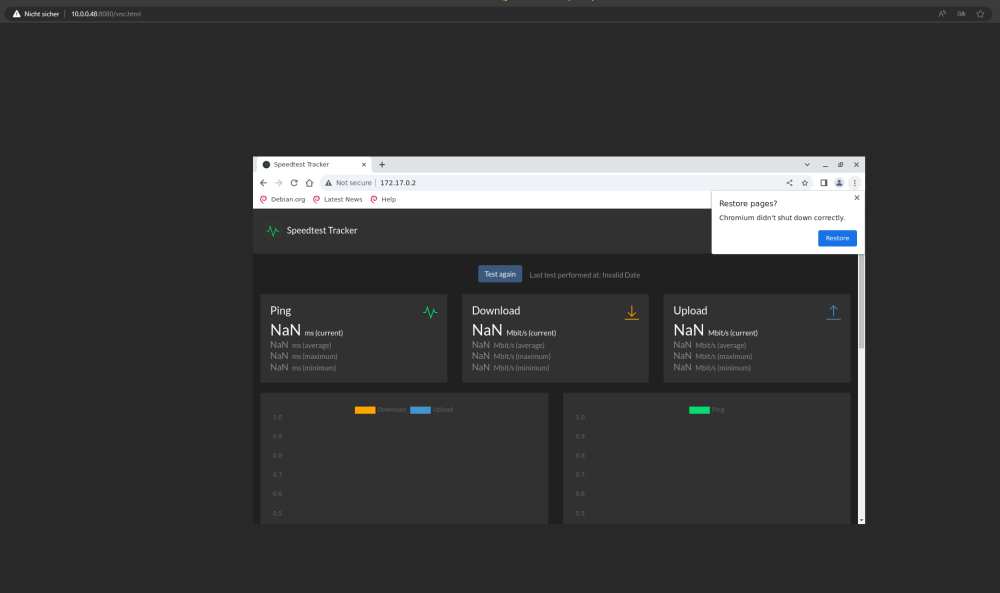This screenshot has width=1000, height=593.
Task: Click the 172.17.0.2 address field
Action: point(398,183)
